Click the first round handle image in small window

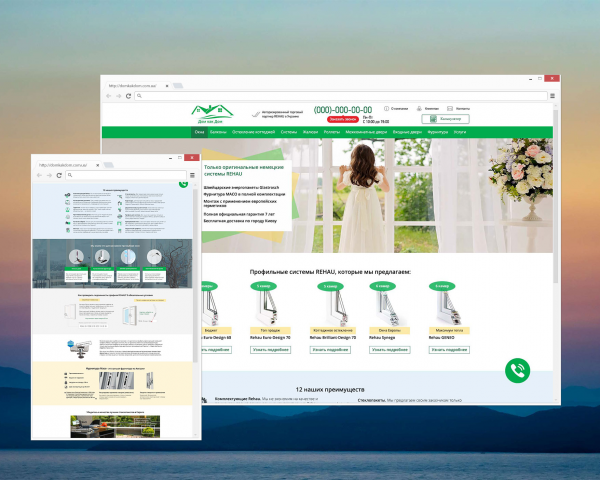(x=76, y=257)
